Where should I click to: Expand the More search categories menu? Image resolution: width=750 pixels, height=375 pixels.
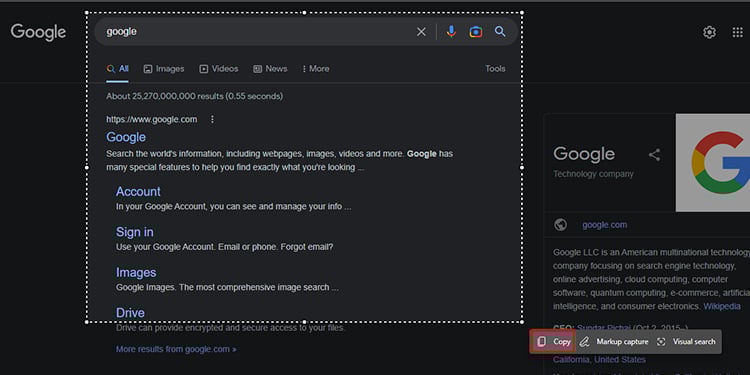[316, 69]
